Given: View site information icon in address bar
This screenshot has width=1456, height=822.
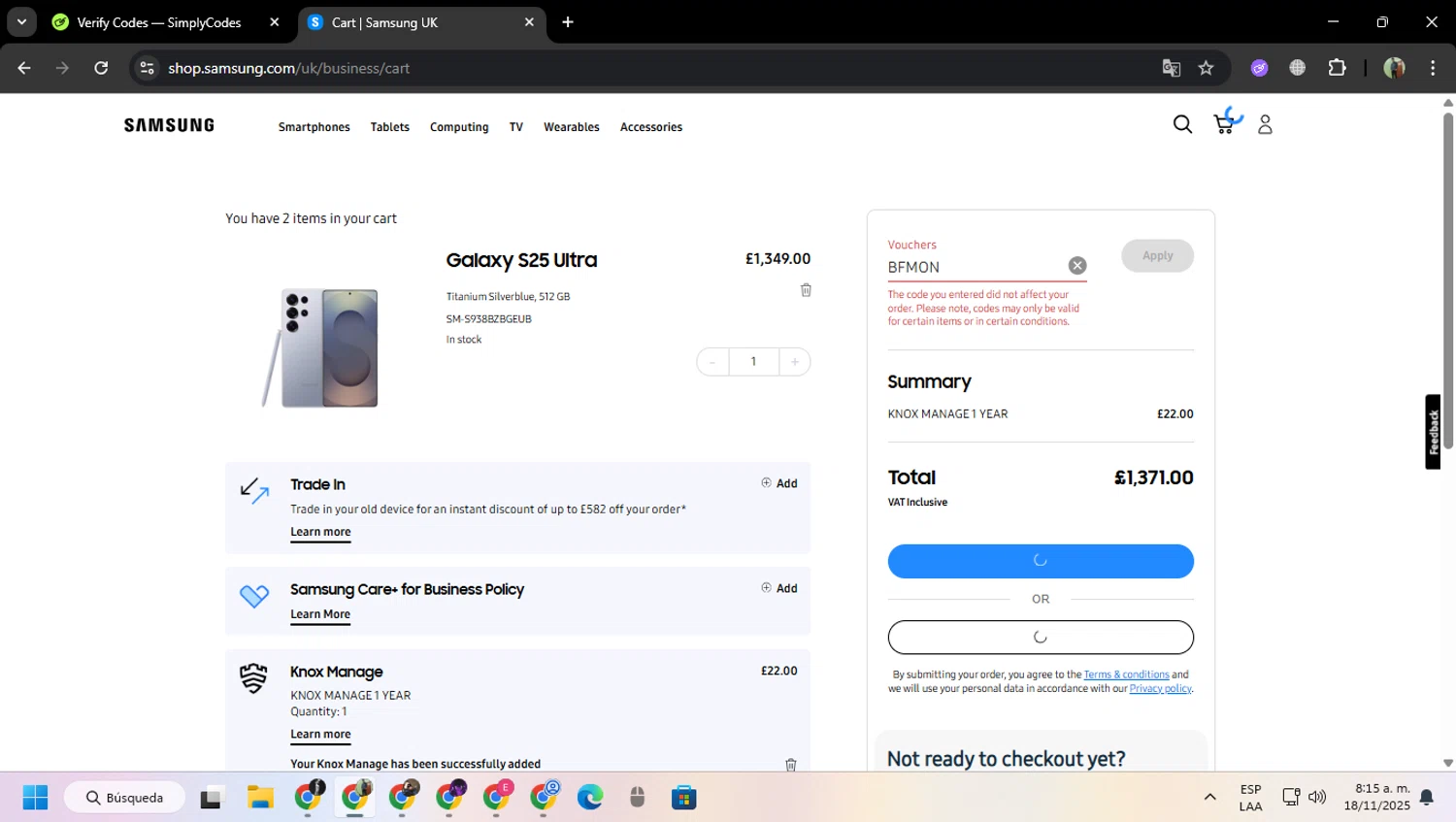Looking at the screenshot, I should [148, 68].
